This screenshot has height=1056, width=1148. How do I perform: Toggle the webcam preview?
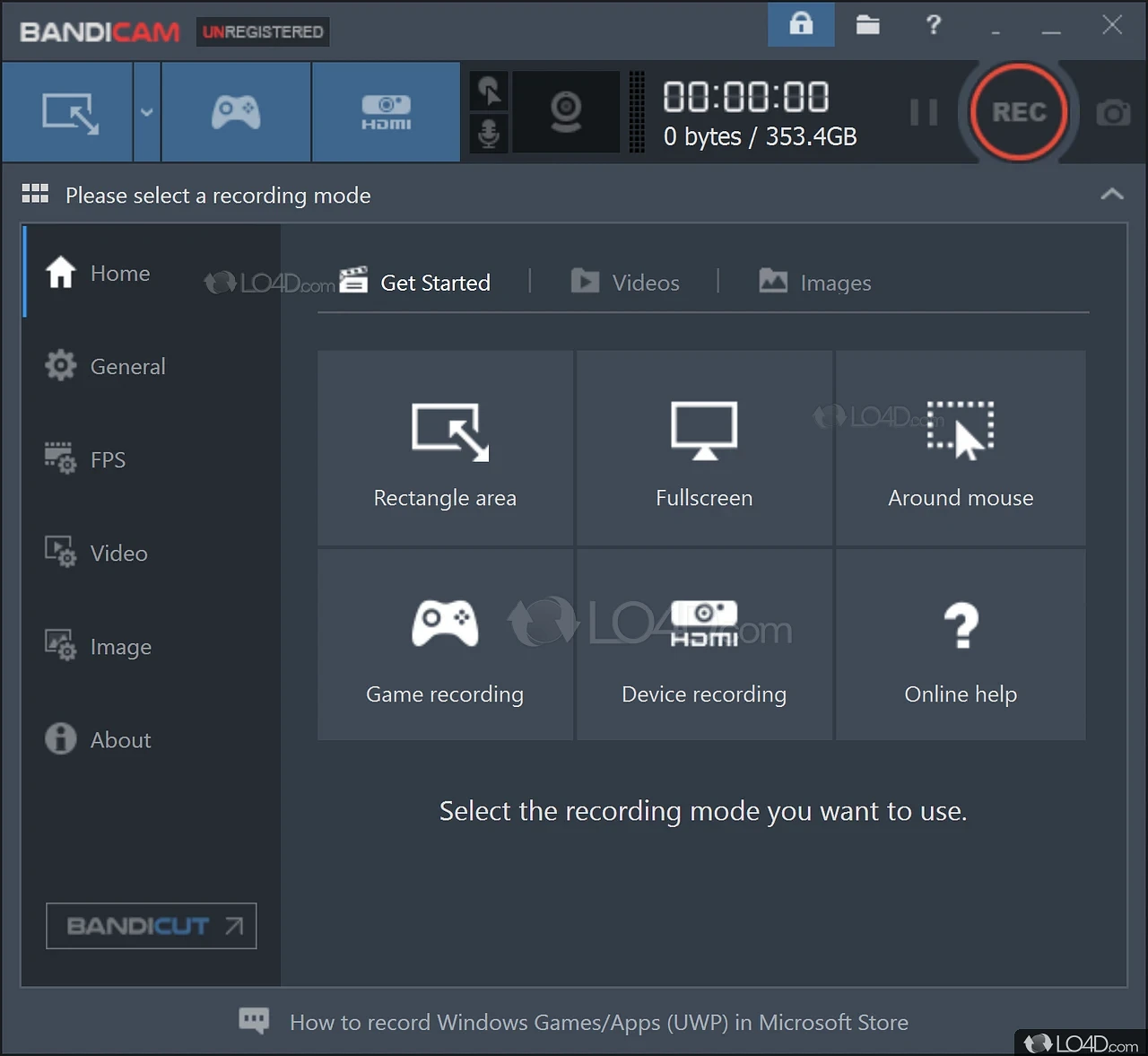click(x=565, y=111)
